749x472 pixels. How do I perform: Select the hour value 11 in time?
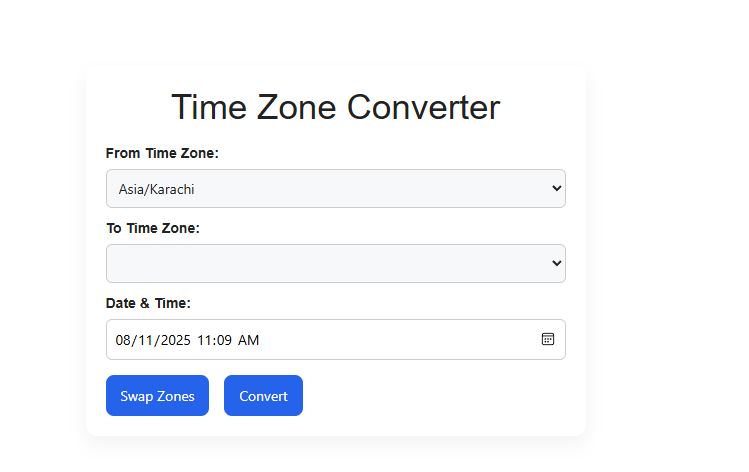coord(204,340)
